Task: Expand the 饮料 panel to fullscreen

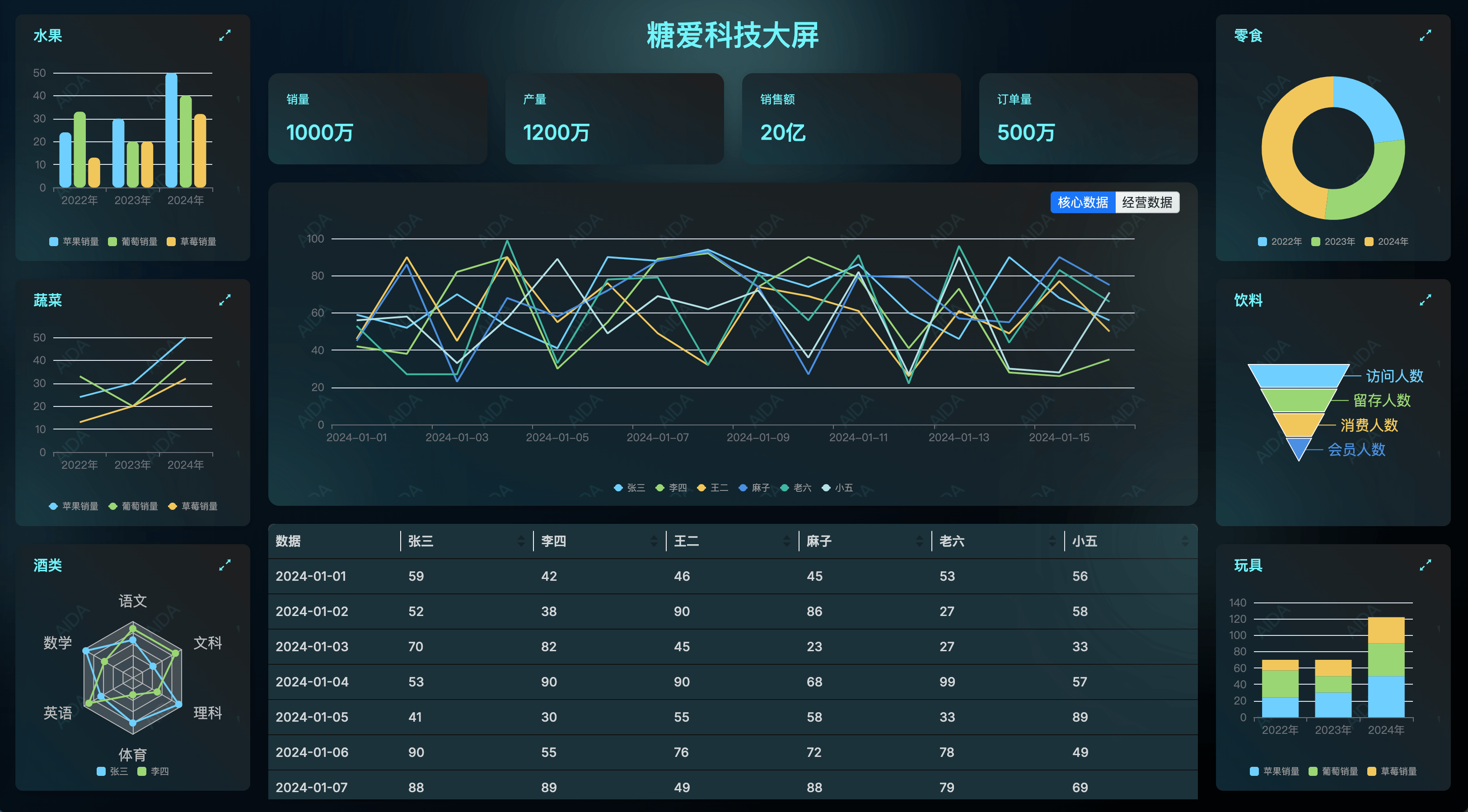Action: pos(1425,300)
